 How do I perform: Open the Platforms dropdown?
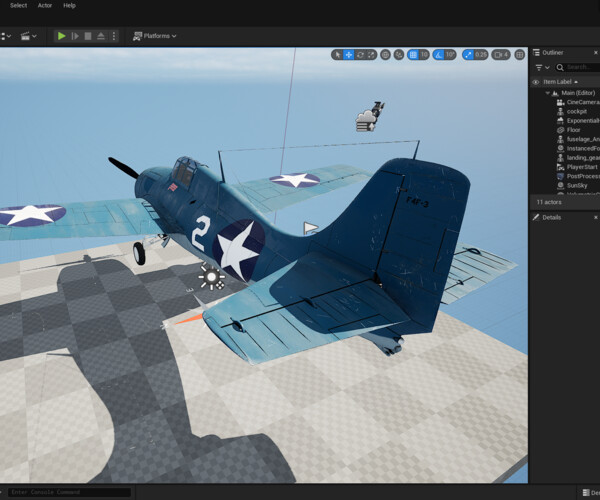click(x=154, y=36)
